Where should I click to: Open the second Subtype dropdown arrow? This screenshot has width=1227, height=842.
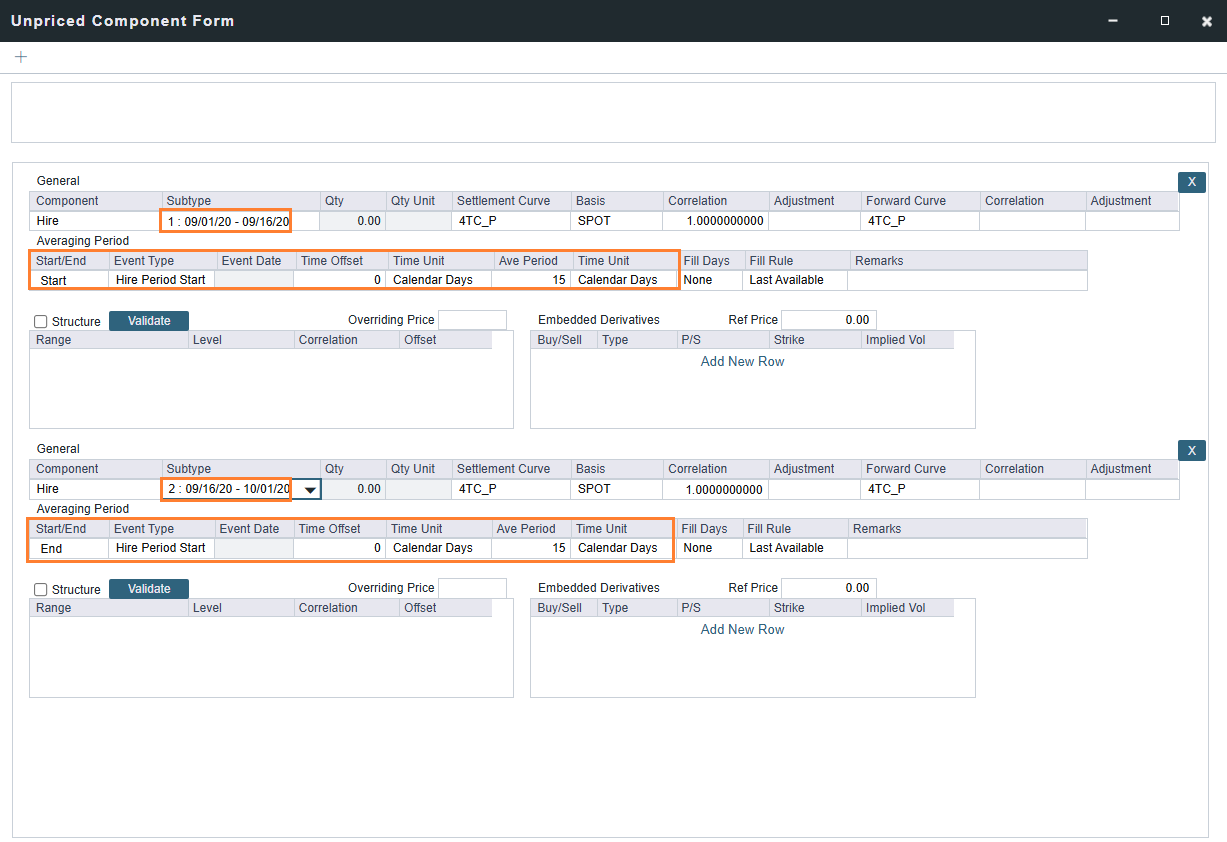point(310,490)
